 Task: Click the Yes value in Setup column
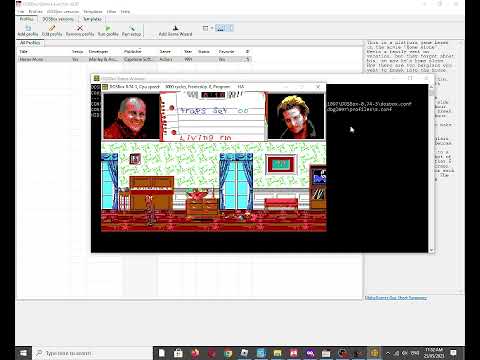[75, 59]
